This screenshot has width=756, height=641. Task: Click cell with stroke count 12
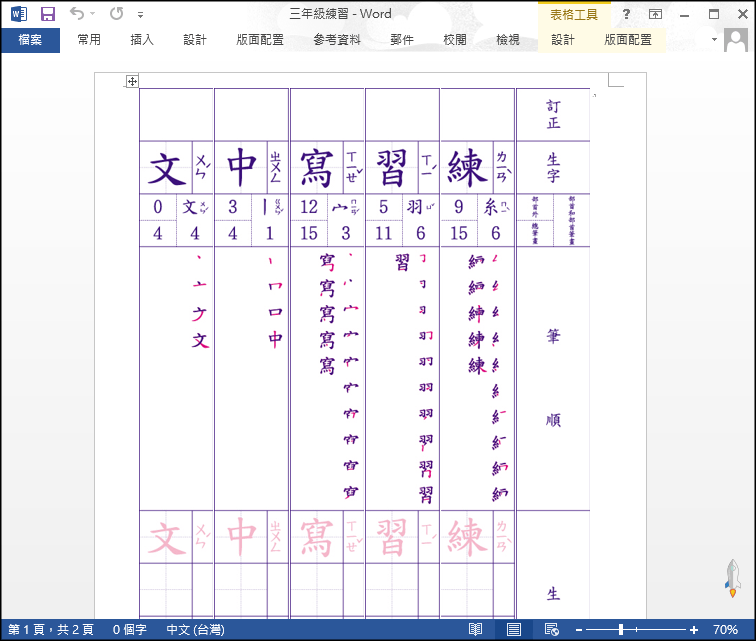pos(309,207)
